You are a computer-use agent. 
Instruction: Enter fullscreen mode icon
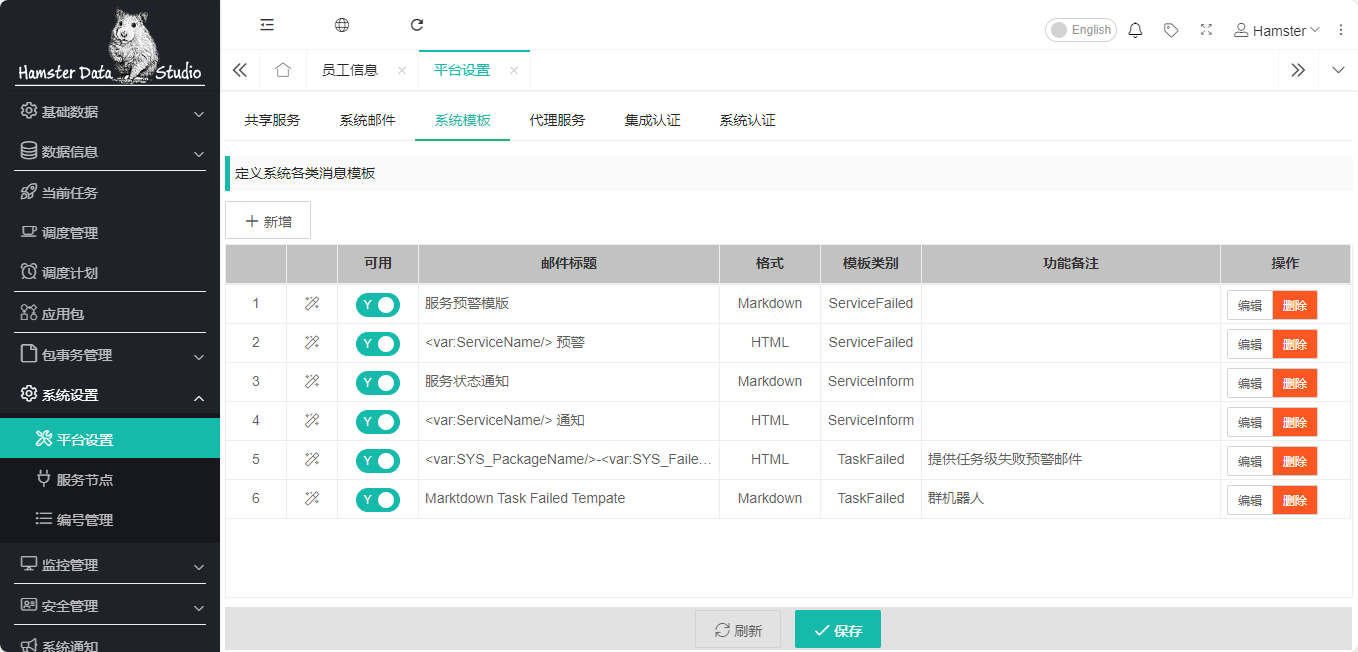[1206, 30]
